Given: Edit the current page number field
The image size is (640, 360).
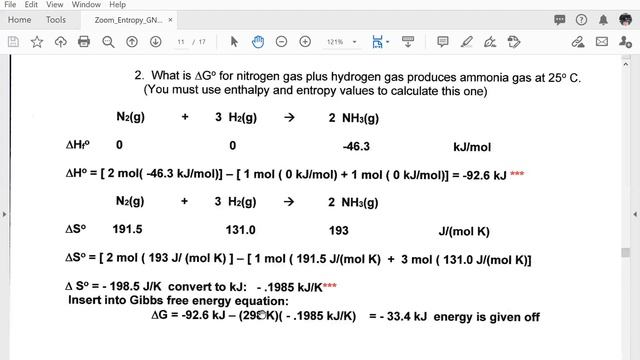Looking at the screenshot, I should pos(181,42).
